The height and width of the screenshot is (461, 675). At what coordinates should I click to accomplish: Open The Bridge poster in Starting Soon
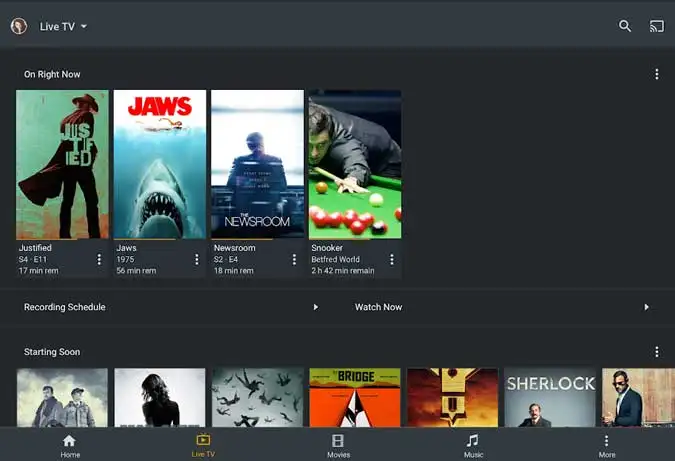355,397
